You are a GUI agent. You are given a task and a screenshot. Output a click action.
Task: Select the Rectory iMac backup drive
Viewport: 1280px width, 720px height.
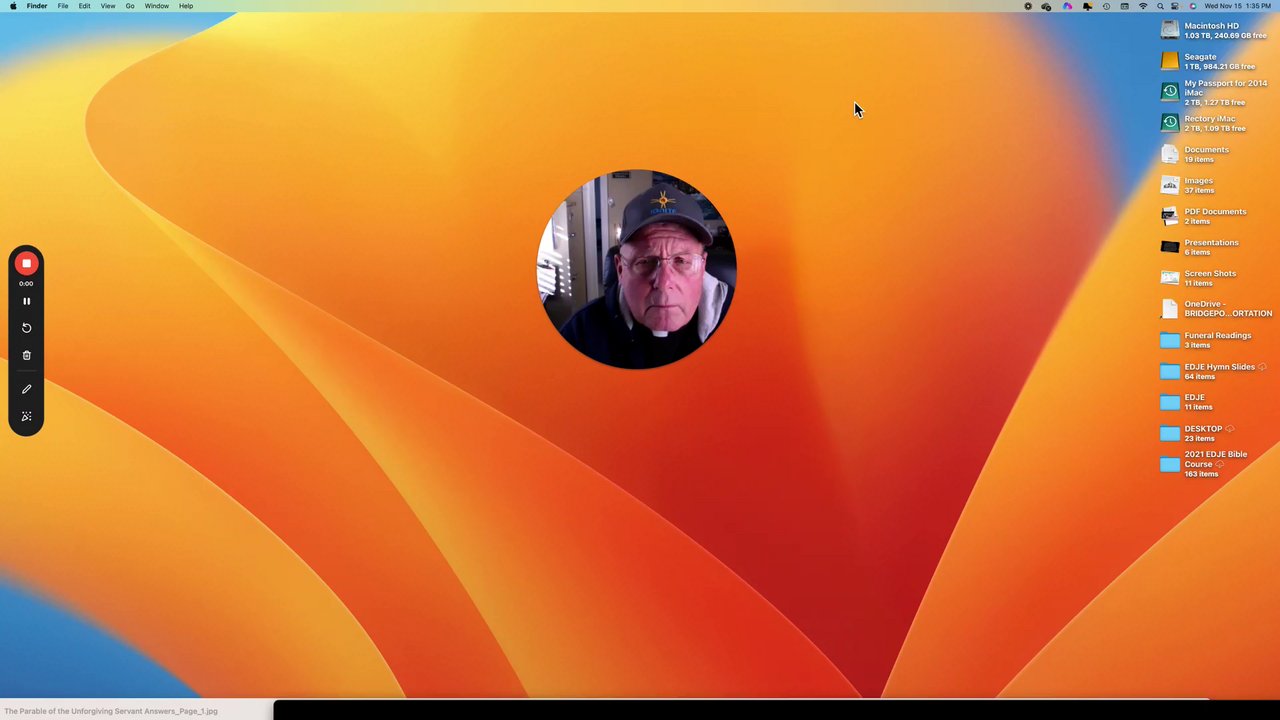[1169, 123]
